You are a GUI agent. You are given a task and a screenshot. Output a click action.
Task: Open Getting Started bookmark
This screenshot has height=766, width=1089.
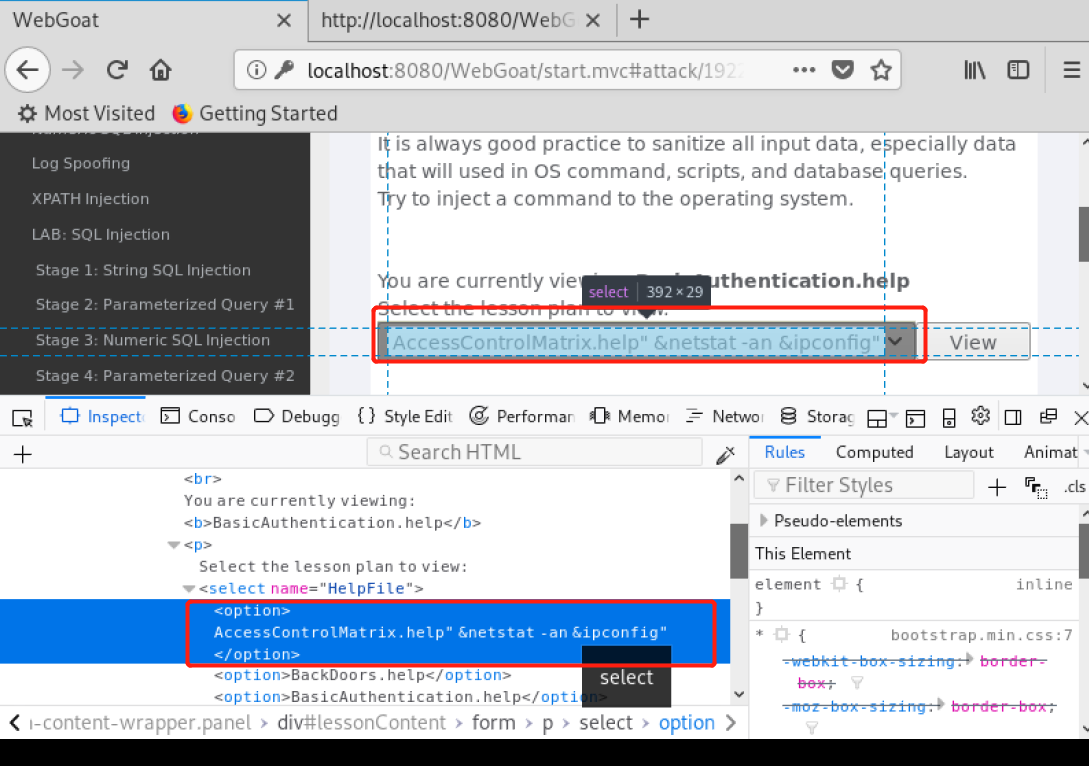point(255,113)
